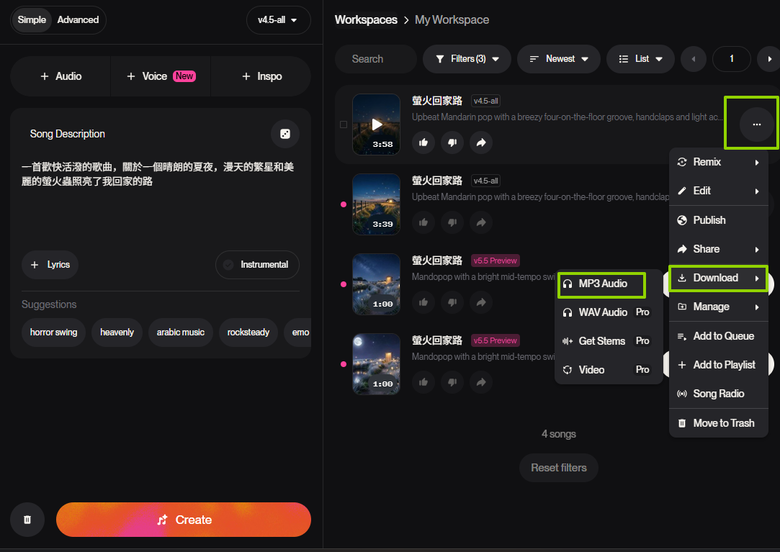Viewport: 780px width, 552px height.
Task: Expand the Edit submenu
Action: (x=718, y=191)
